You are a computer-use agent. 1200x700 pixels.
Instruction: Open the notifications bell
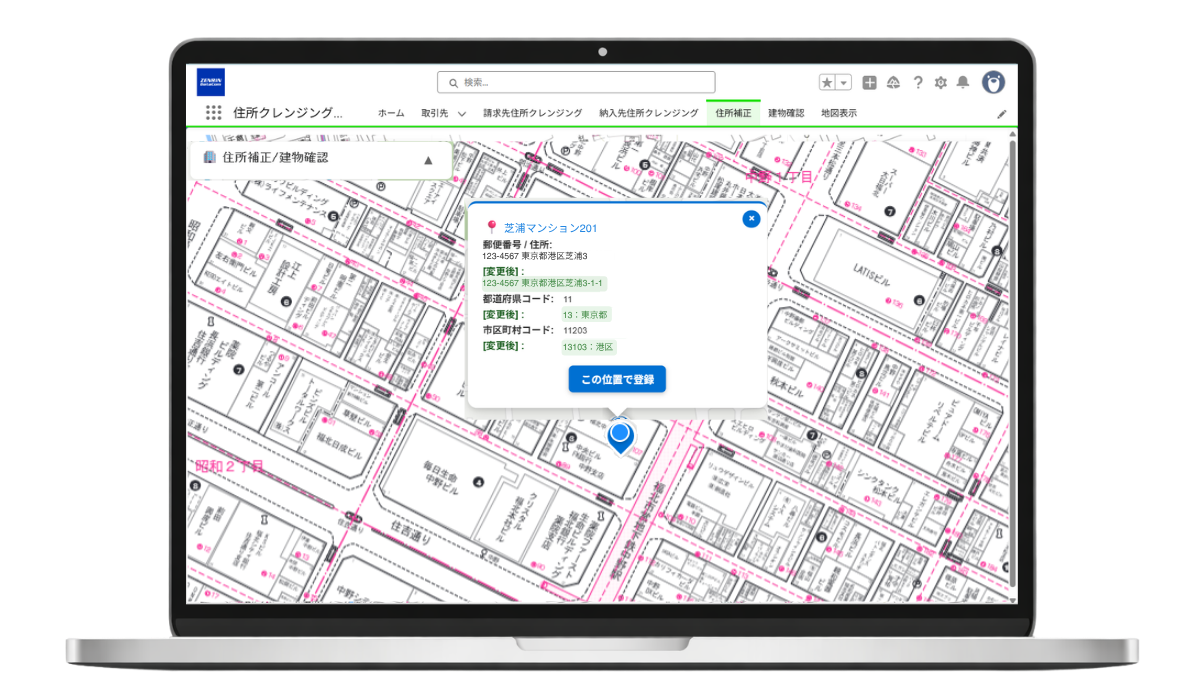tap(963, 83)
